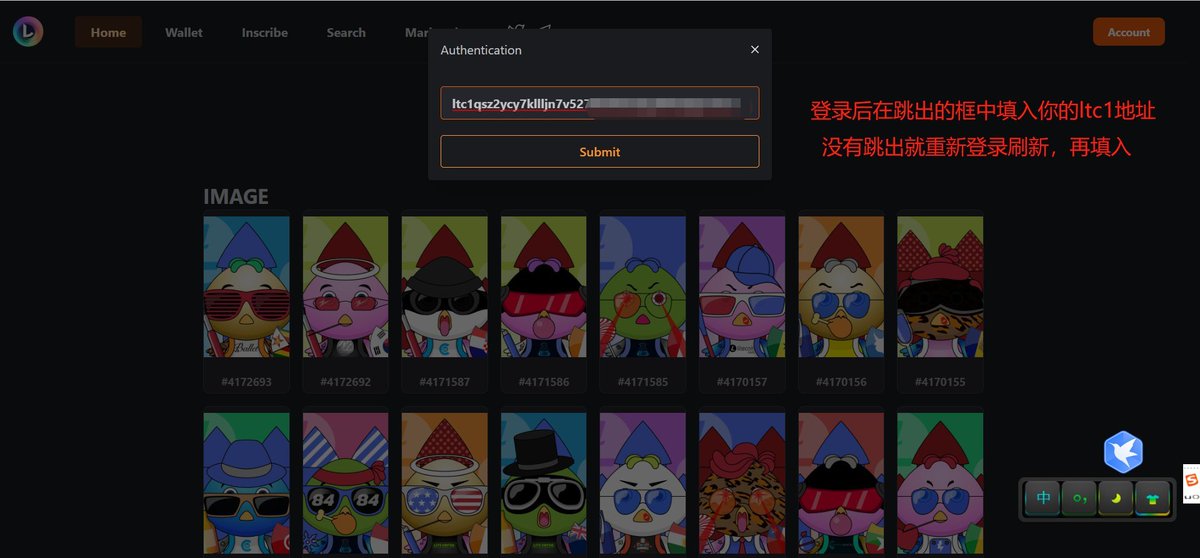The height and width of the screenshot is (558, 1200).
Task: Open inscription image #4170155
Action: [x=940, y=287]
